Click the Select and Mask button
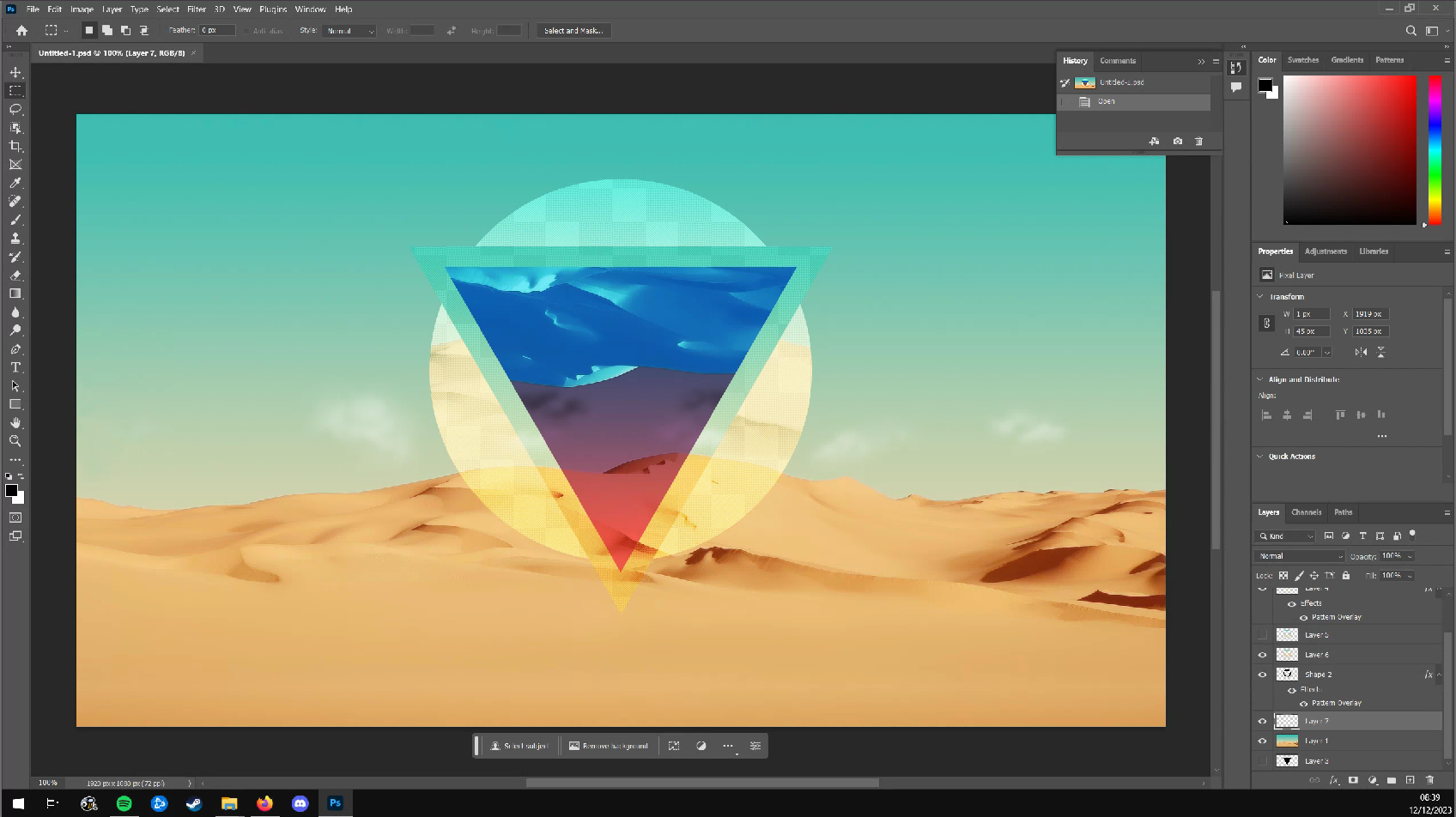The width and height of the screenshot is (1456, 817). (573, 31)
